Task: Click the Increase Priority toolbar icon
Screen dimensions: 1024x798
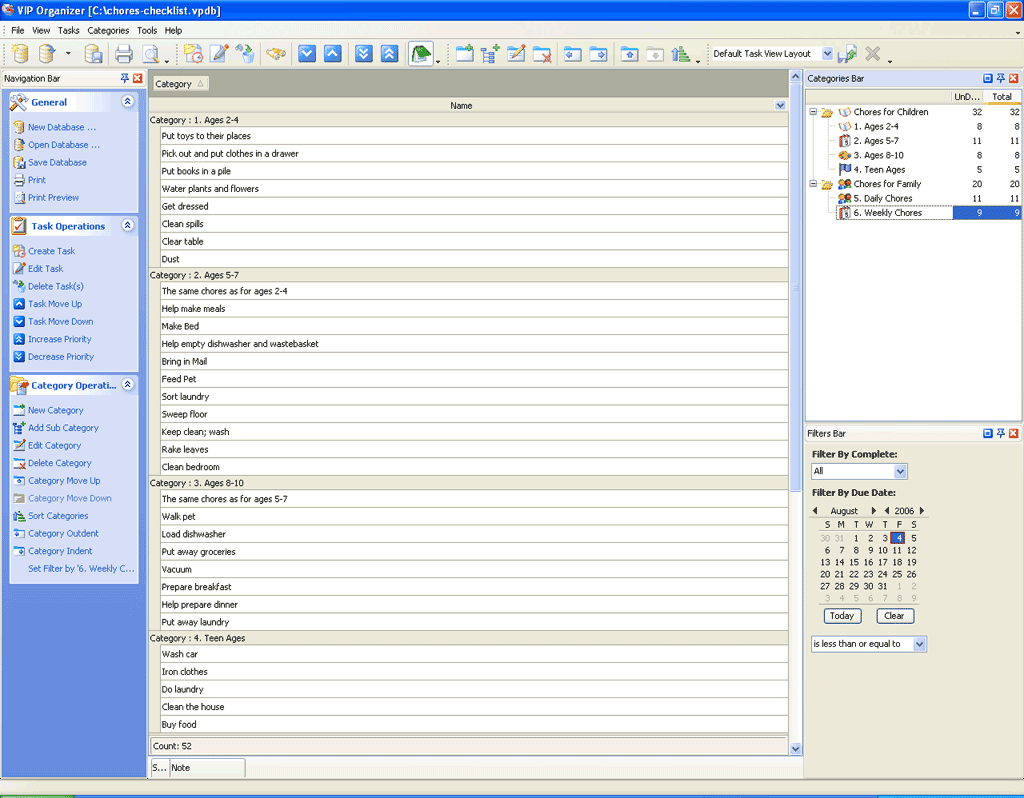Action: coord(390,54)
